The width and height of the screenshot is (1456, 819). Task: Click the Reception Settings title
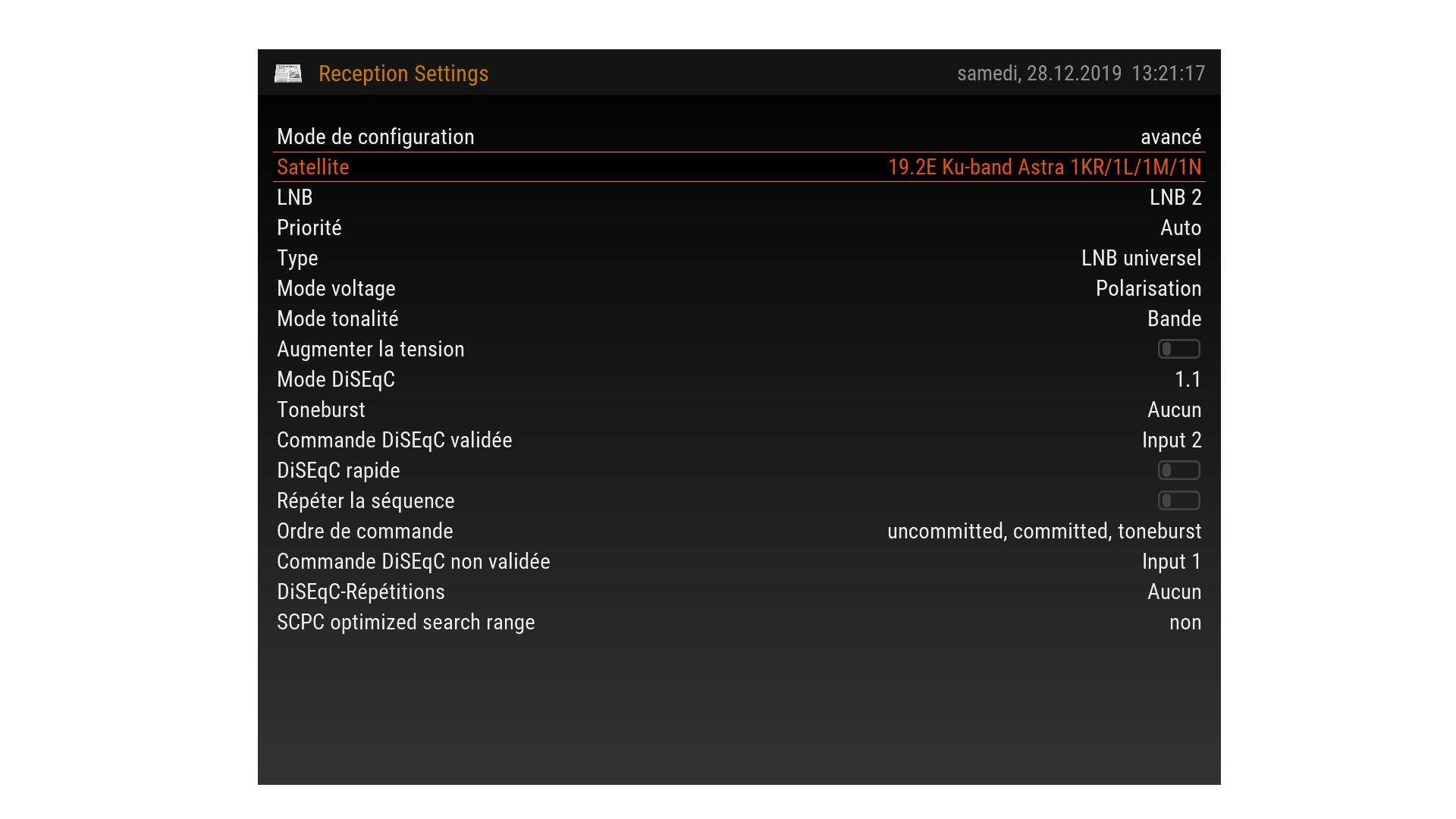(x=403, y=74)
